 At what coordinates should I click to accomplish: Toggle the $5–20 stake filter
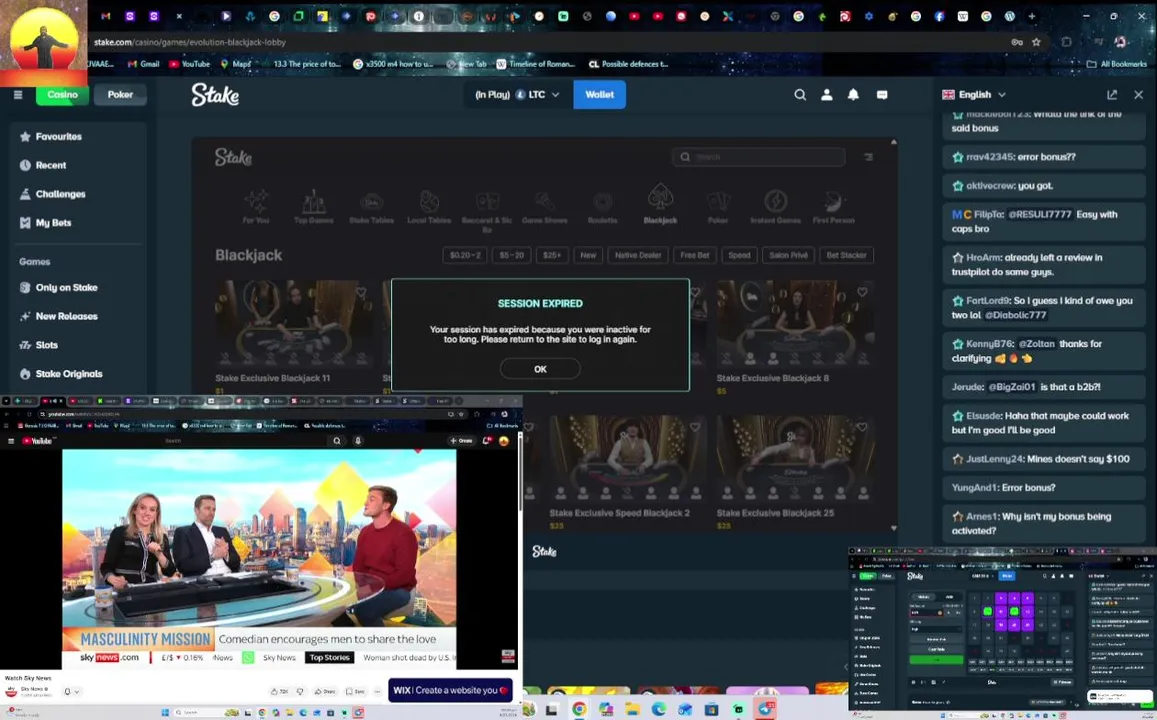[x=511, y=255]
